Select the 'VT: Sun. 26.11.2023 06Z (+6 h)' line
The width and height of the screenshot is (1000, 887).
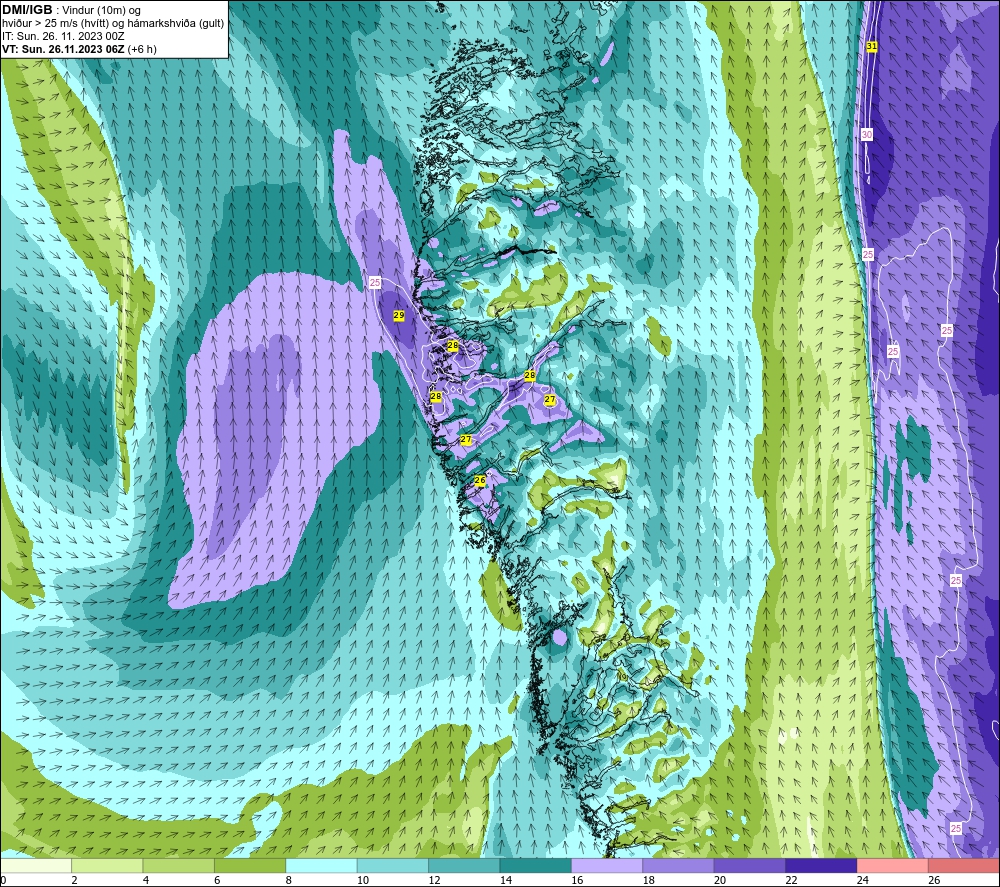pos(79,49)
